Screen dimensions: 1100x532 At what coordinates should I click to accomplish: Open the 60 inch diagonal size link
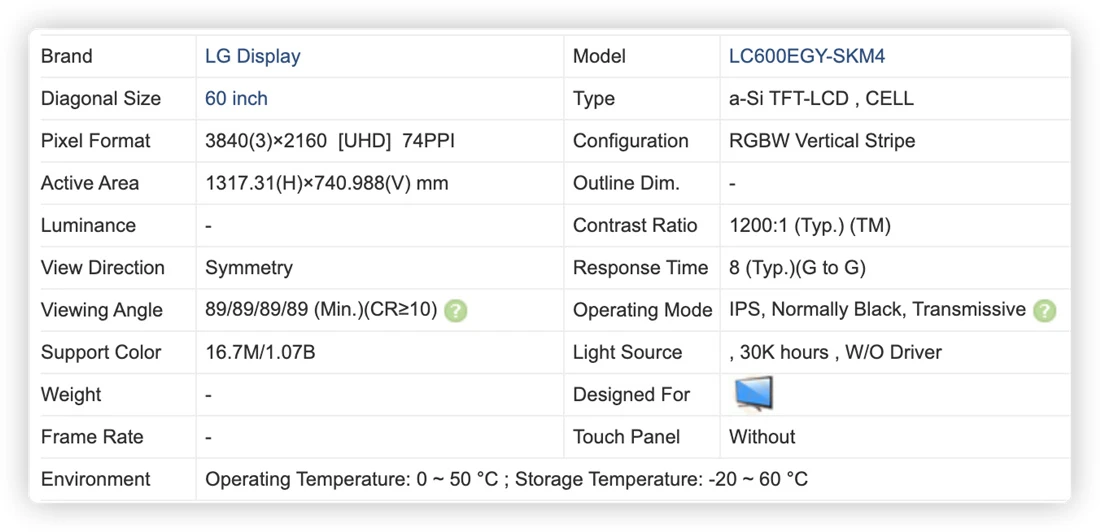click(x=236, y=98)
